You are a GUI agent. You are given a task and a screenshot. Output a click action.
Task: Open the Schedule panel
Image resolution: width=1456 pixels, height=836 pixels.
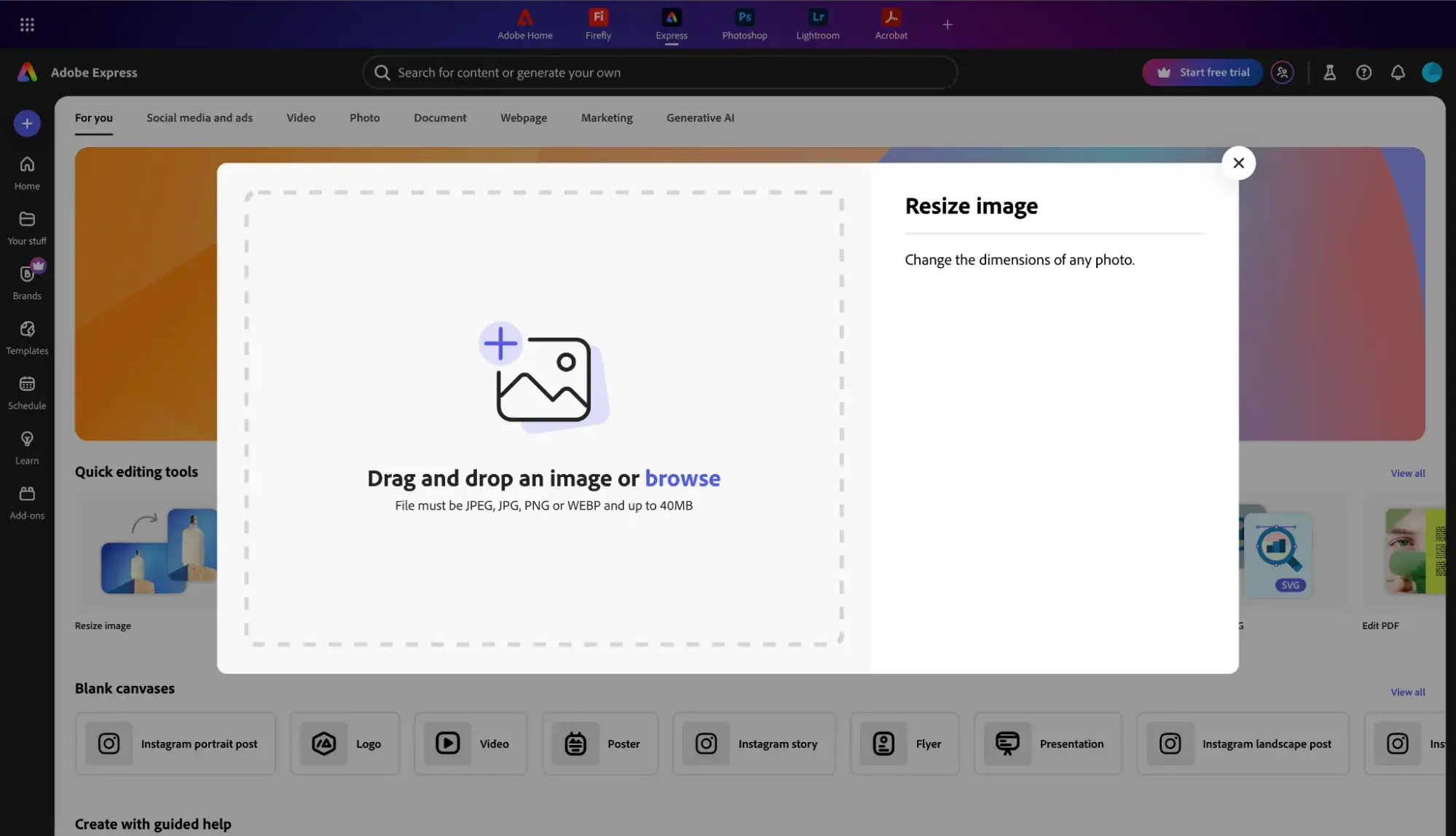click(27, 391)
